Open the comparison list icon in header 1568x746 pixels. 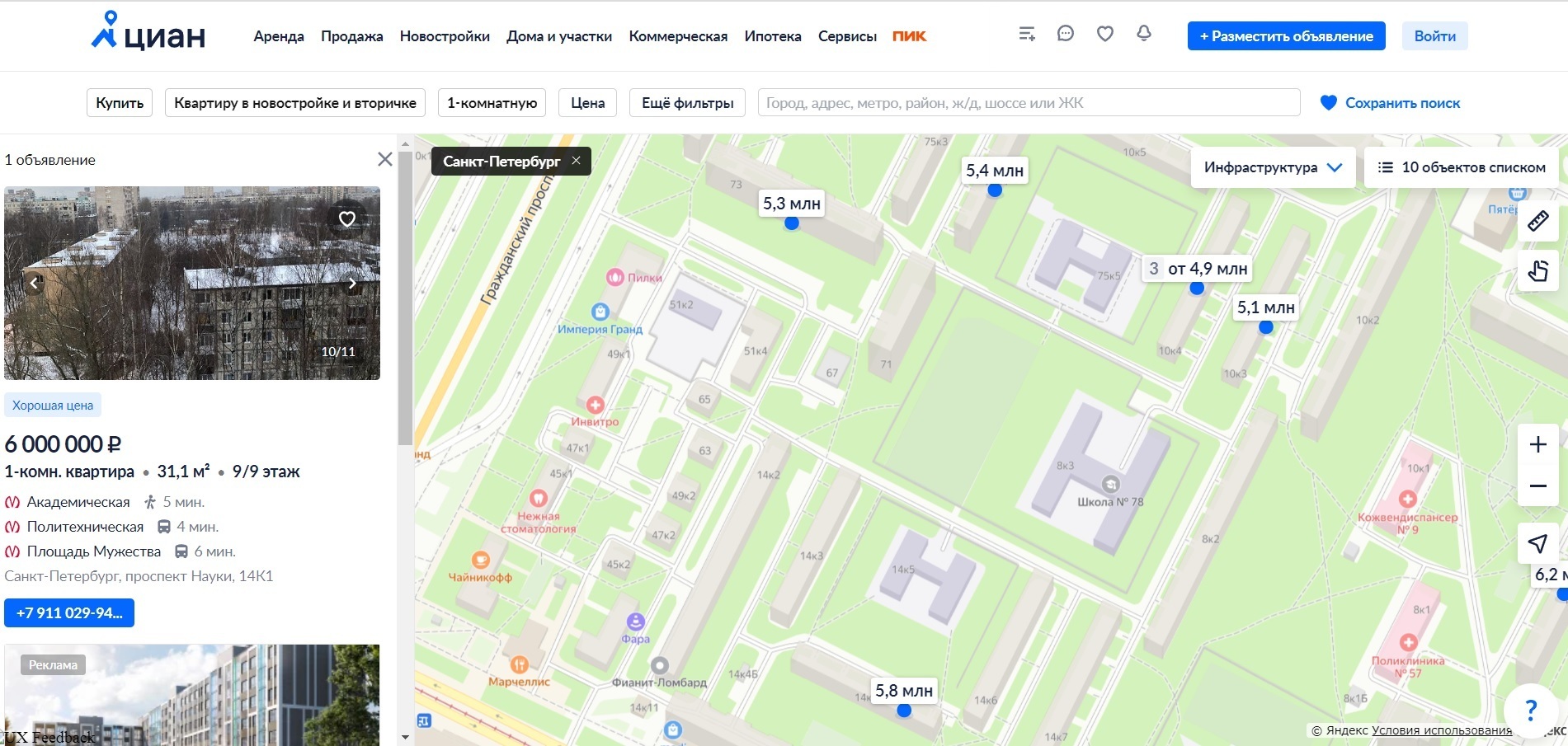point(1026,34)
